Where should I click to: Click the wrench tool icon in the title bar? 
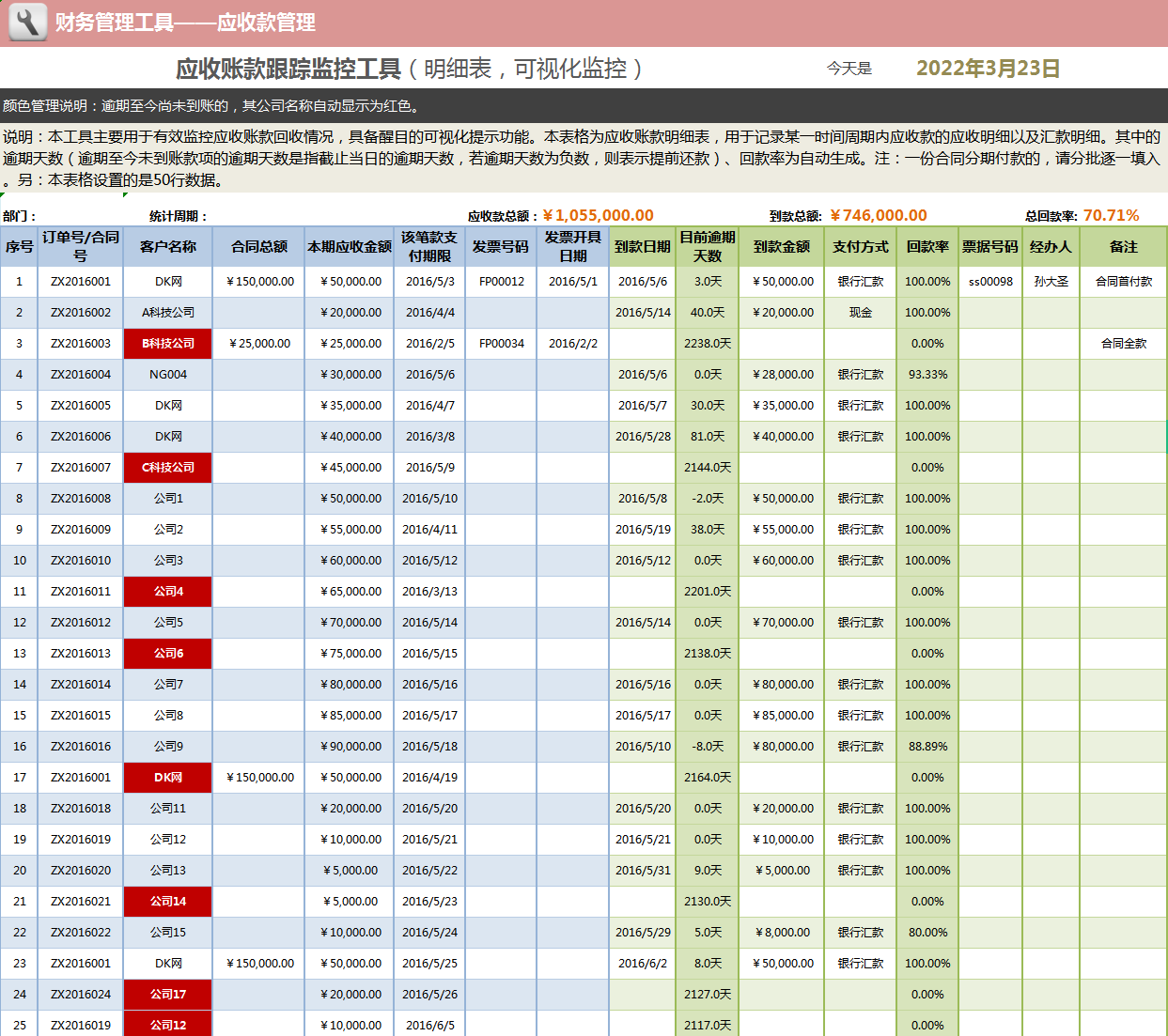click(x=27, y=21)
